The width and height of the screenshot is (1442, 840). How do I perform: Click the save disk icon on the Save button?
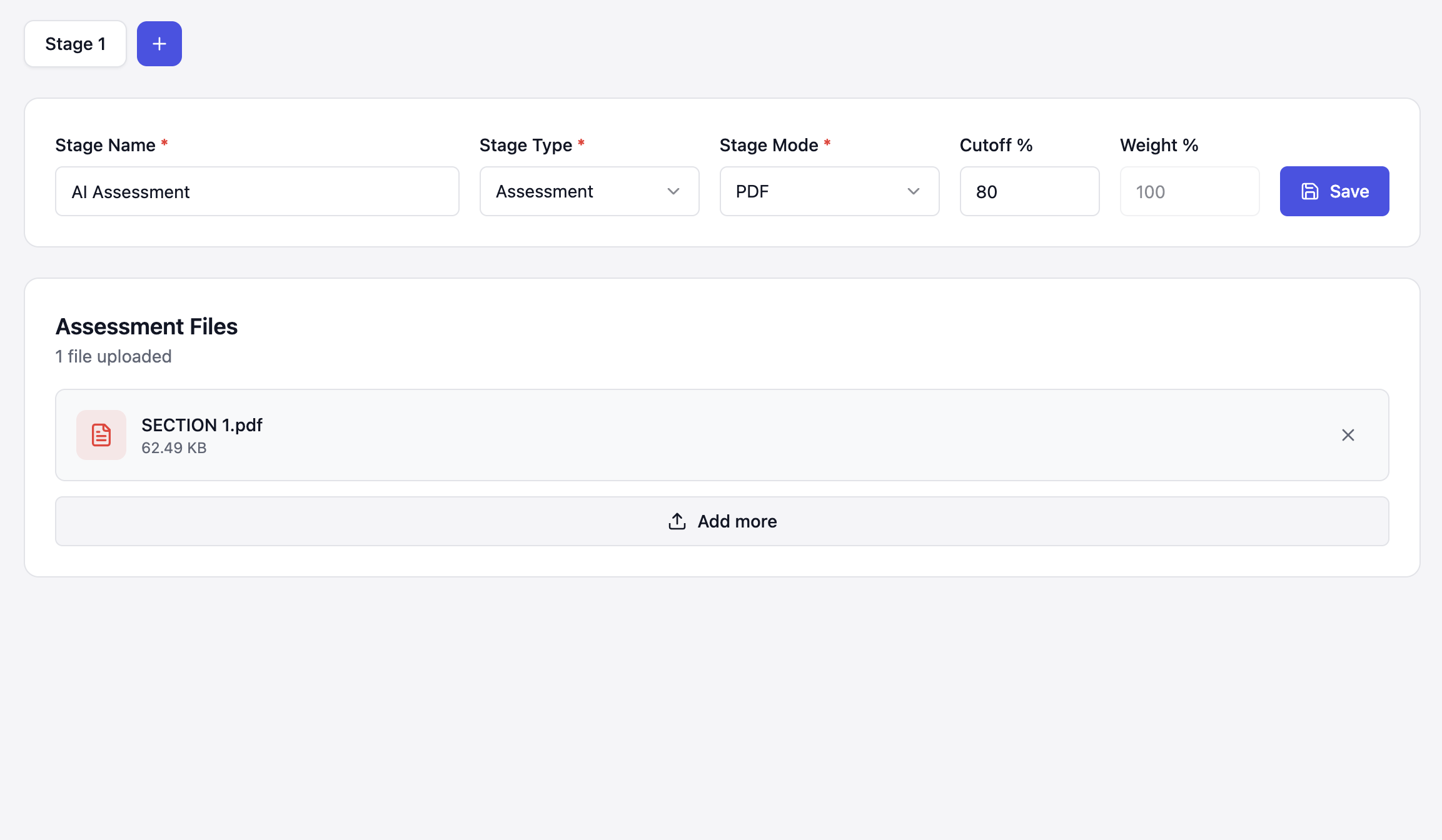click(1310, 191)
